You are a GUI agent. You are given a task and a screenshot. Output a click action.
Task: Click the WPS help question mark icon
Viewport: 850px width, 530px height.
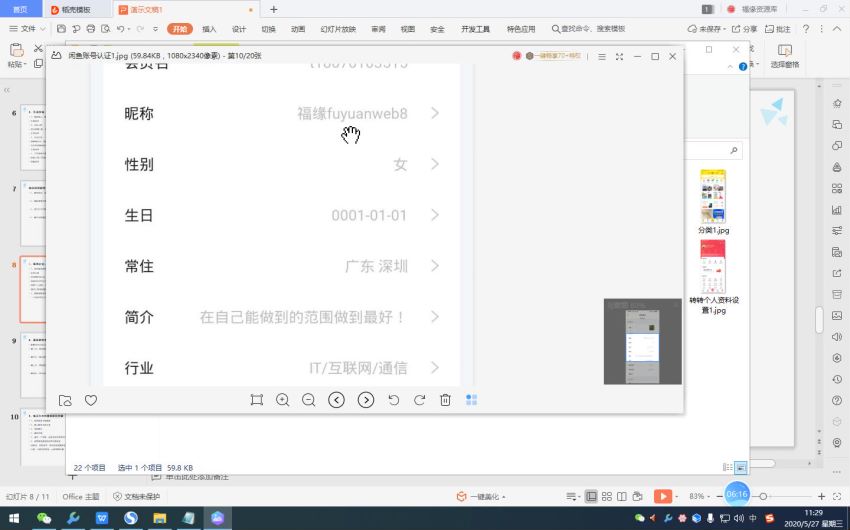[x=806, y=29]
